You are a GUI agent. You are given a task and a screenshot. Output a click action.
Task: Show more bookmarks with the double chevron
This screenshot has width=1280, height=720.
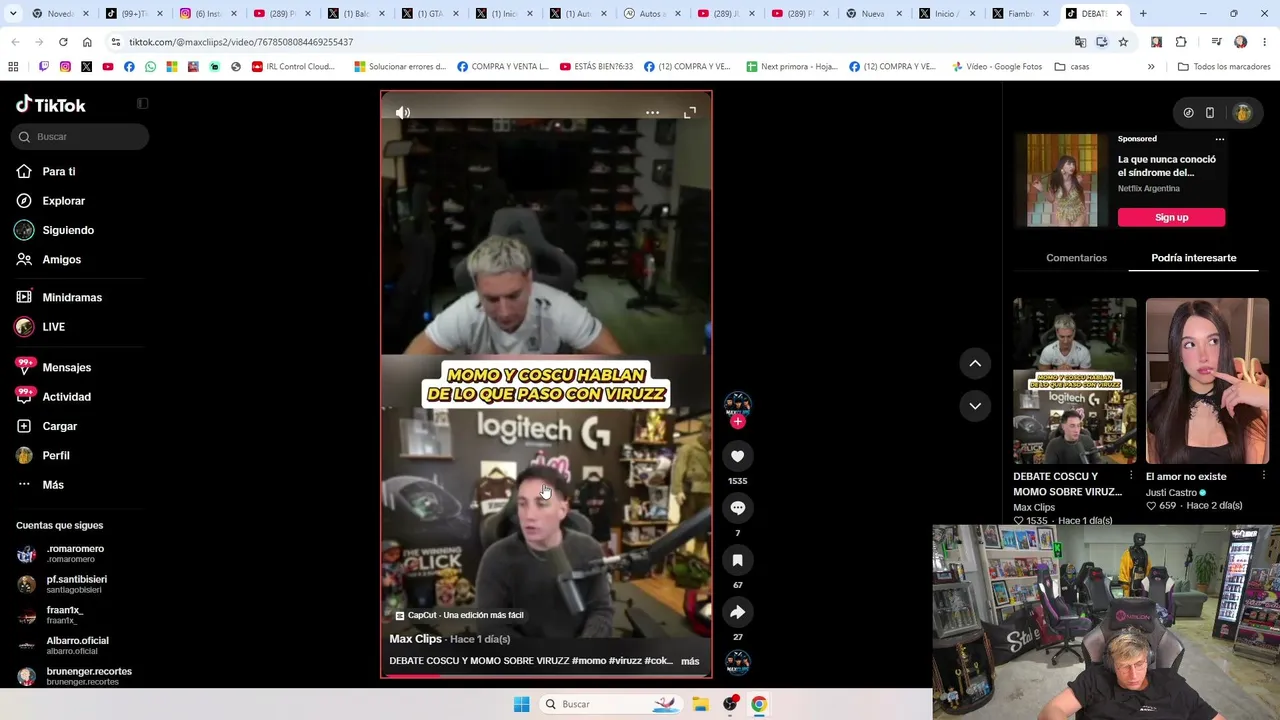pyautogui.click(x=1151, y=67)
